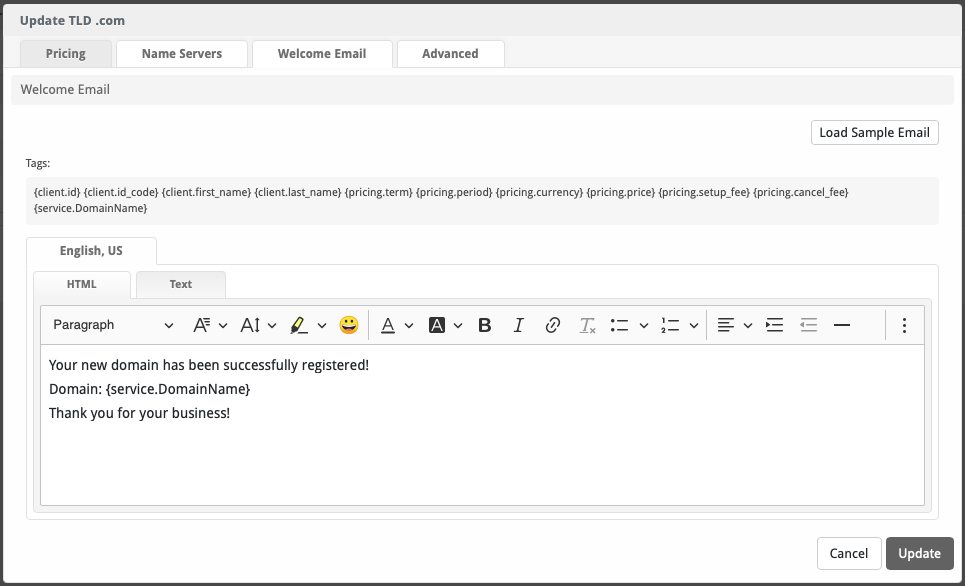The height and width of the screenshot is (586, 965).
Task: Show more toolbar items via three dots
Action: (904, 325)
